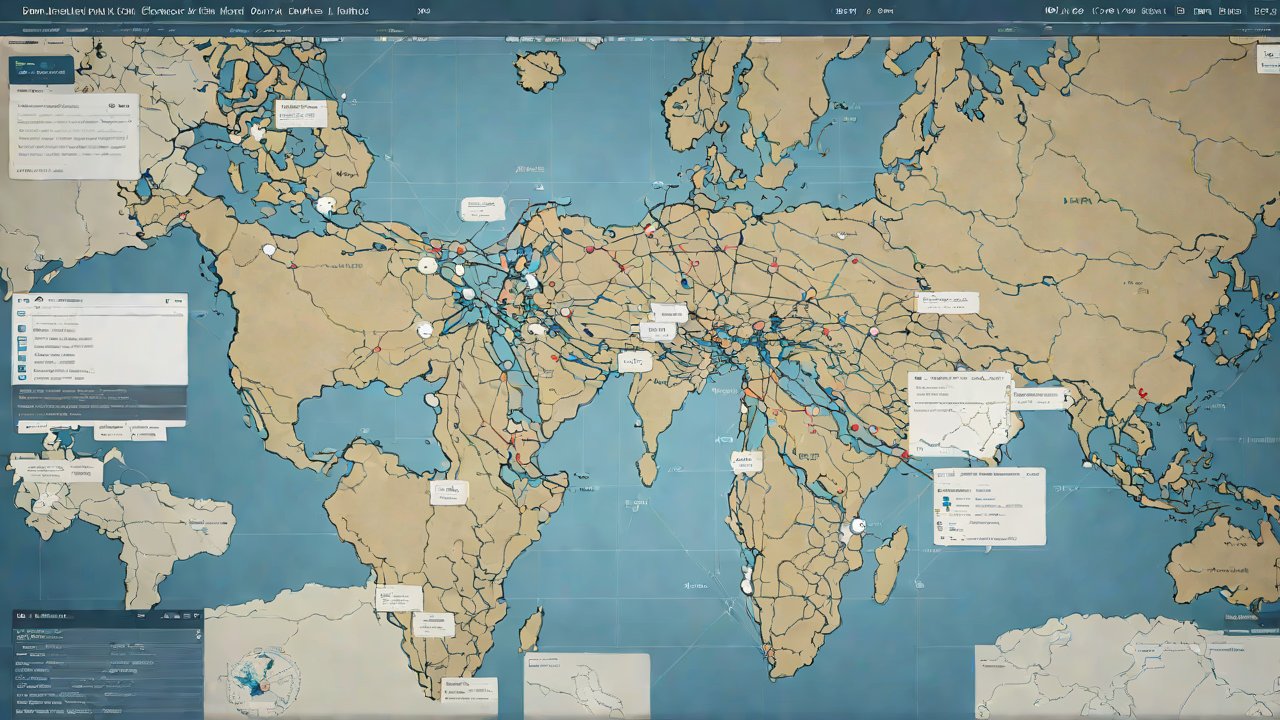Viewport: 1280px width, 720px height.
Task: Click the label callout over Central Asia
Action: click(x=946, y=302)
